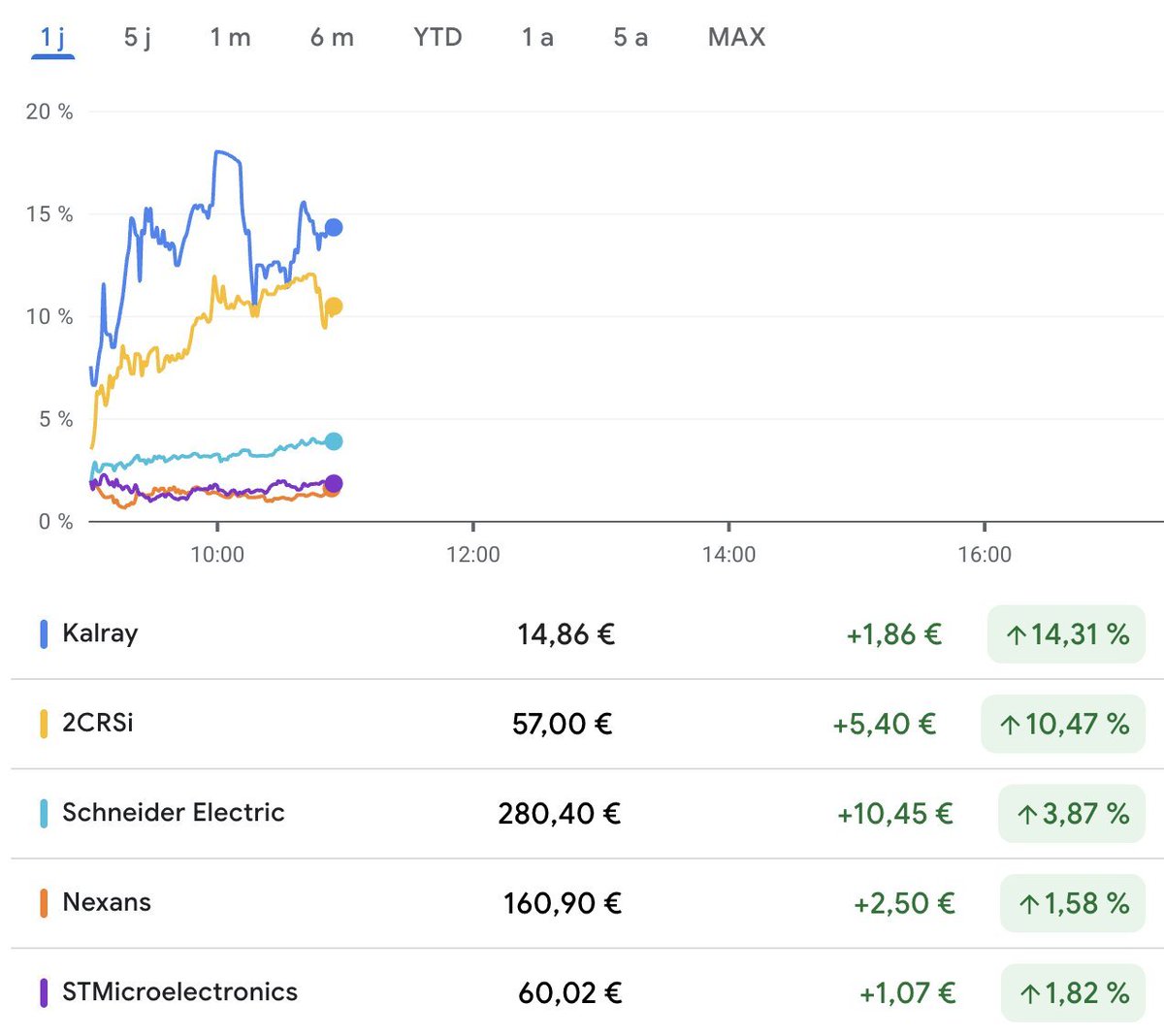Viewport: 1164px width, 1036px height.
Task: Click the 5 % axis label
Action: [x=56, y=419]
